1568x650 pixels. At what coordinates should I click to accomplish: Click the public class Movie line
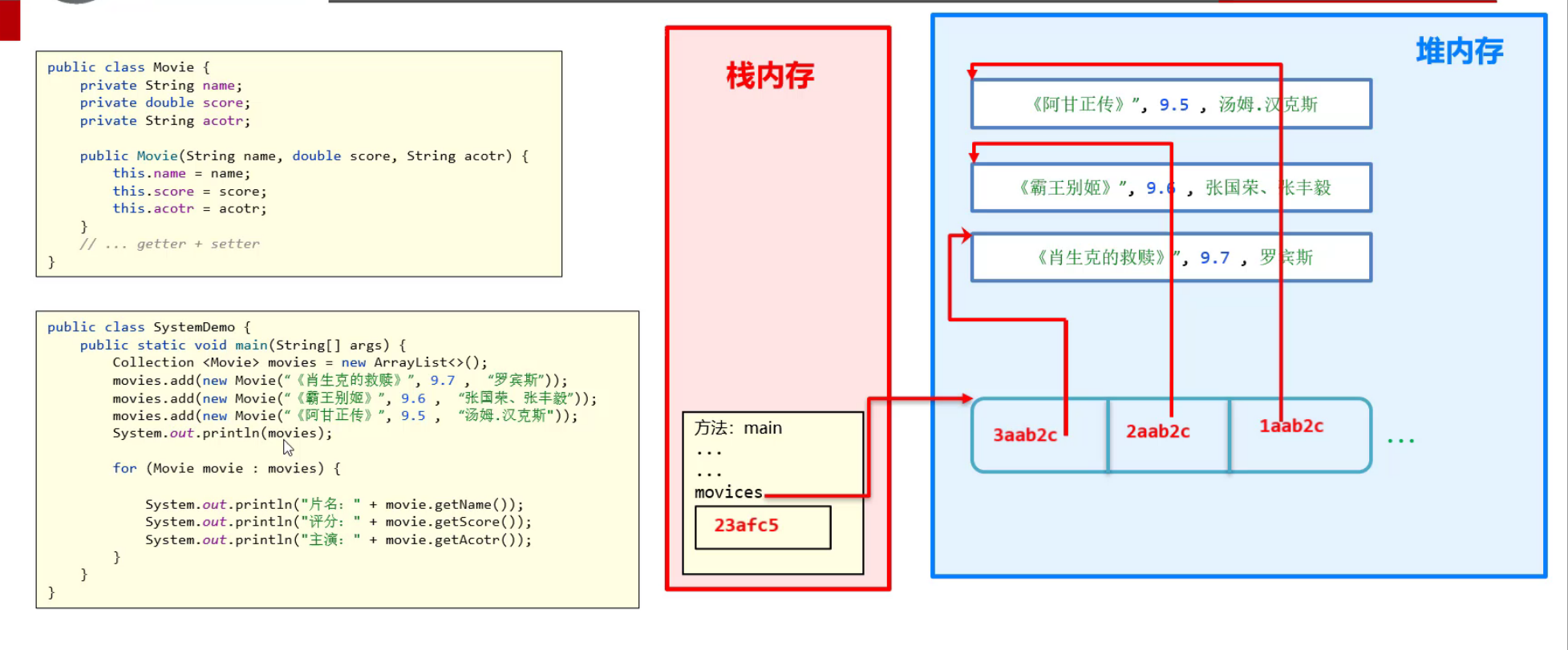coord(128,67)
